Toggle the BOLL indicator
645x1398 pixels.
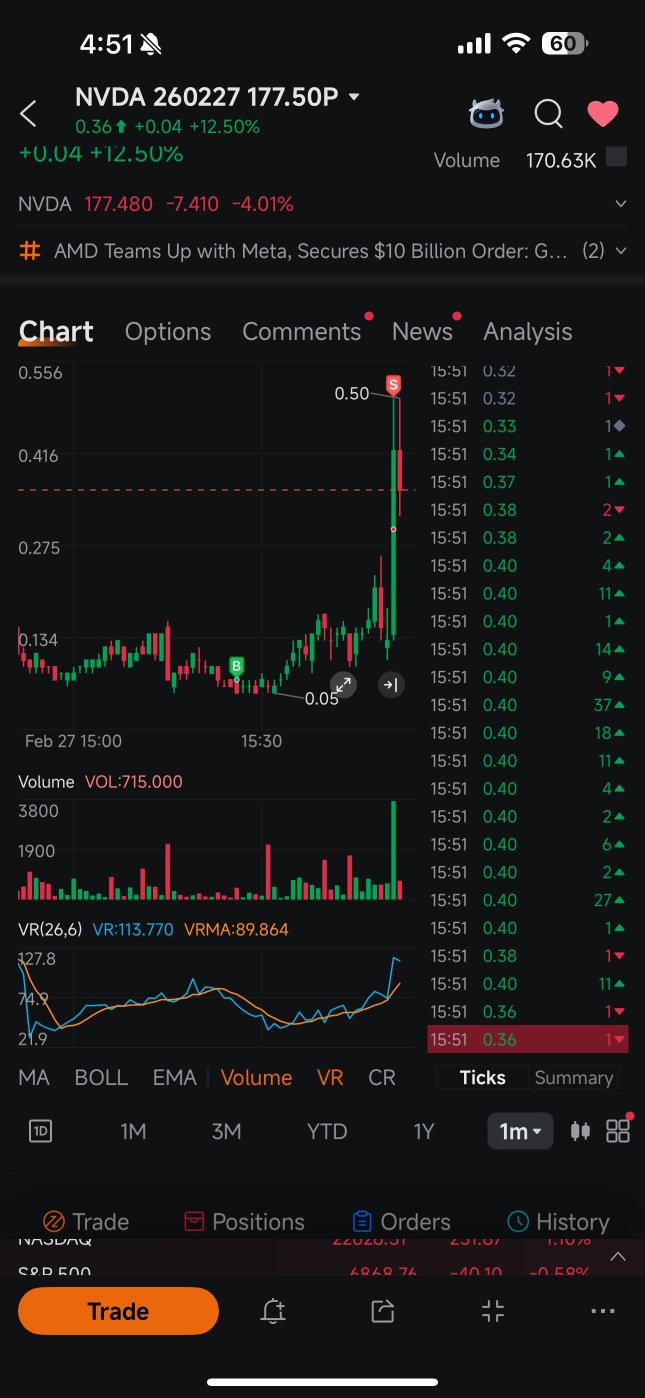[x=101, y=1077]
